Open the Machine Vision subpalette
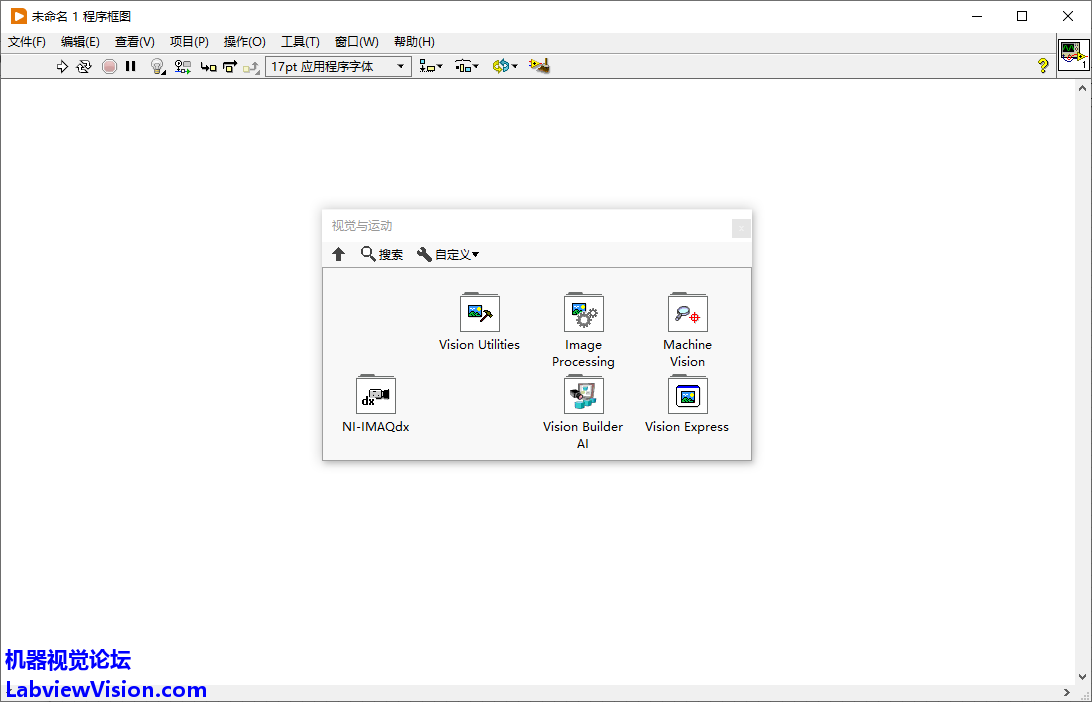 (687, 330)
